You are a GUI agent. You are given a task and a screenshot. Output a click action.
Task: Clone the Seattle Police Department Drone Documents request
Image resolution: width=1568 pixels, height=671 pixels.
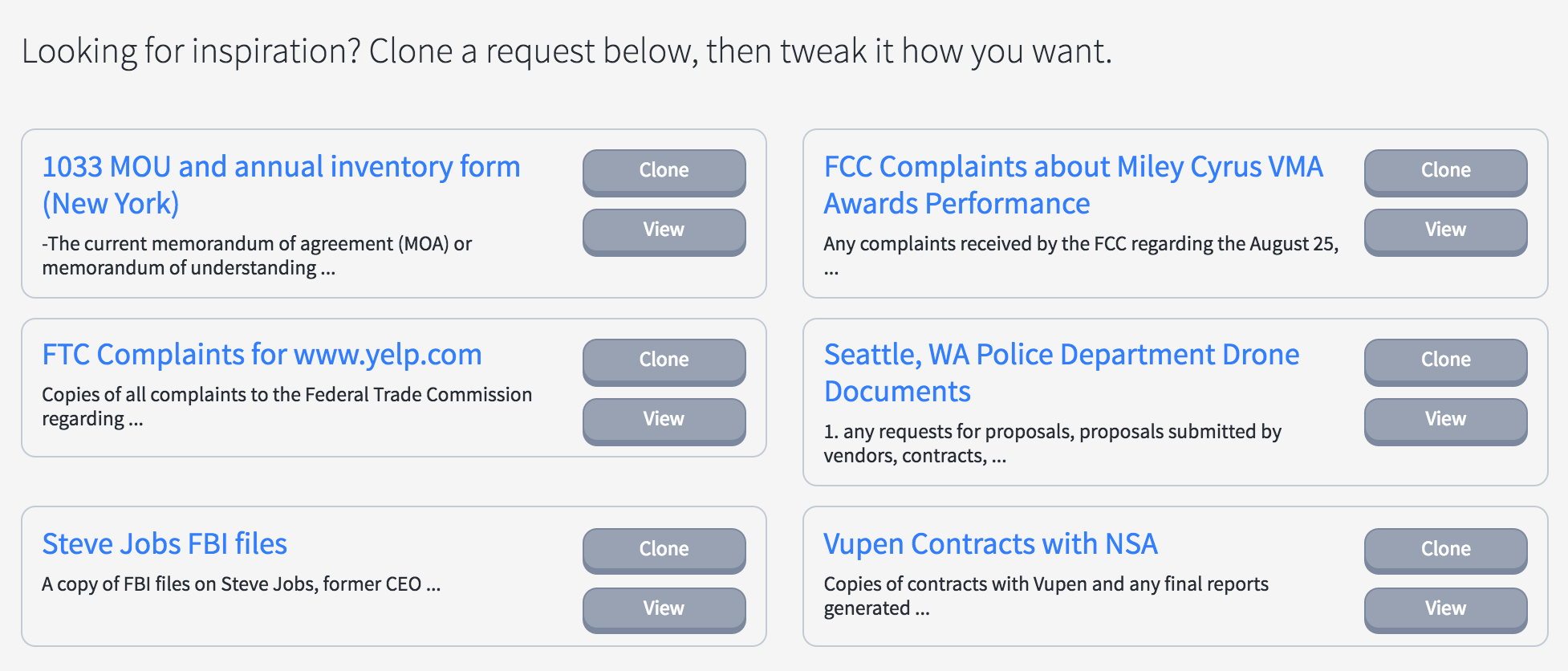(x=1444, y=360)
